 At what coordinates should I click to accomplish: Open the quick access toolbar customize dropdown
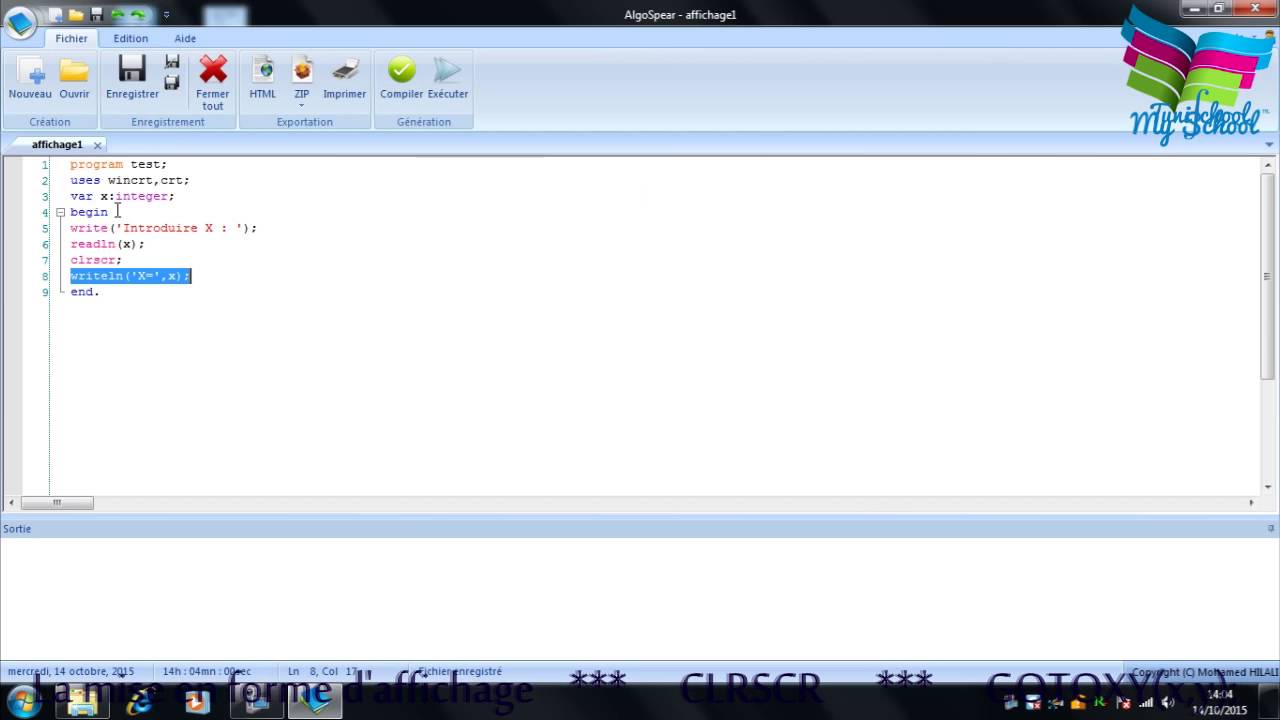coord(166,15)
